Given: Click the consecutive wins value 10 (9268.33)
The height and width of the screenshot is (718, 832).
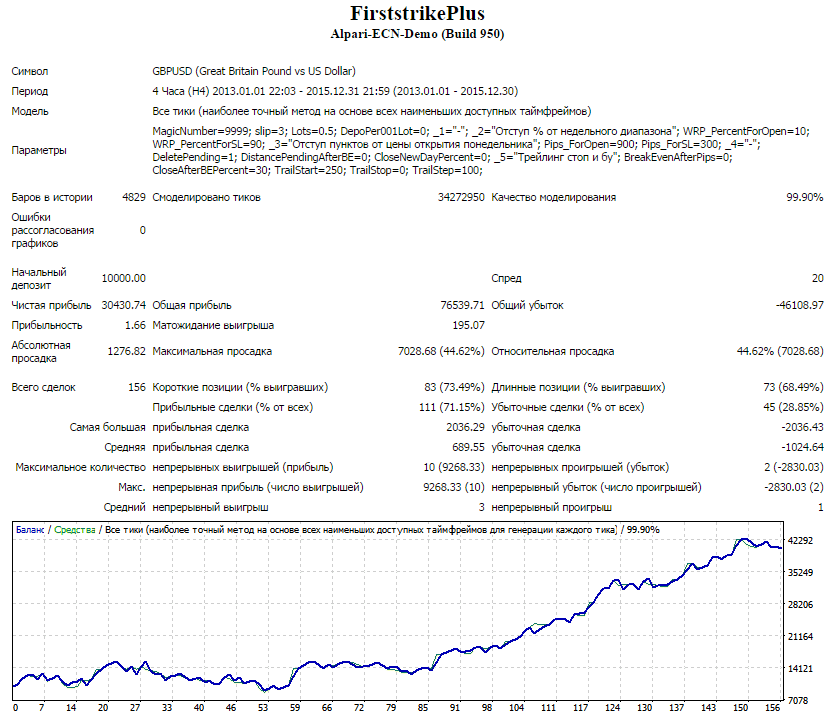Looking at the screenshot, I should coord(454,468).
